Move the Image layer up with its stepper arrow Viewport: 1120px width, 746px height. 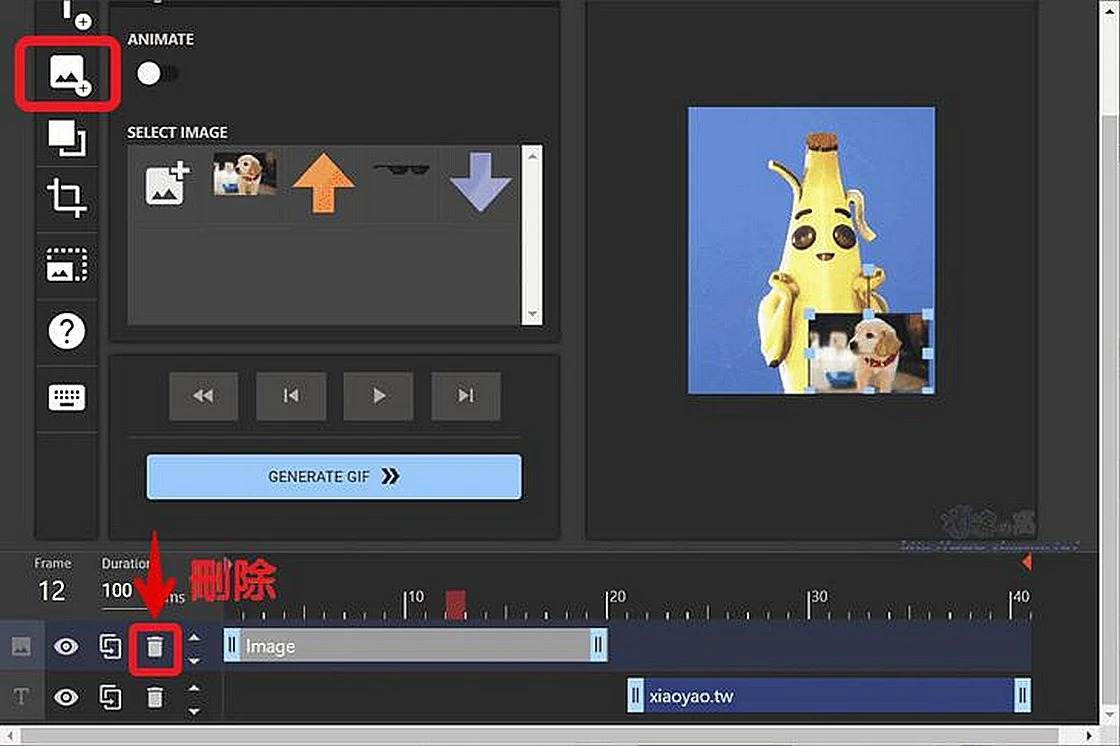click(x=193, y=639)
